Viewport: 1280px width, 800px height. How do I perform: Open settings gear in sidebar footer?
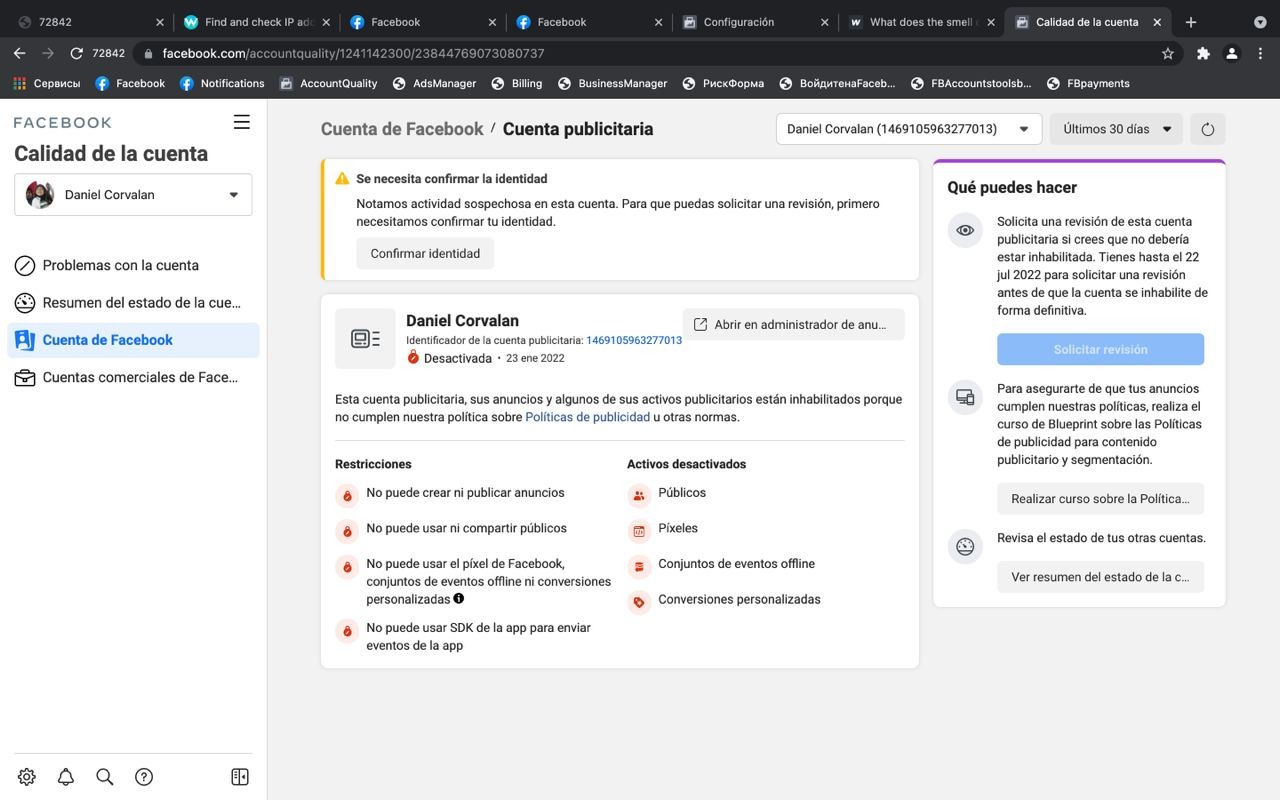pos(27,777)
